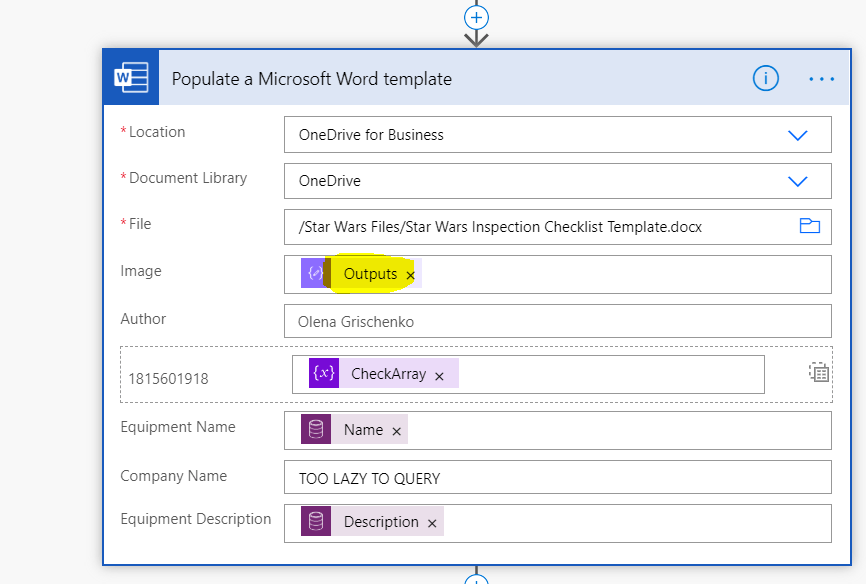Open the three-dot action menu
Image resolution: width=866 pixels, height=584 pixels.
coord(821,79)
